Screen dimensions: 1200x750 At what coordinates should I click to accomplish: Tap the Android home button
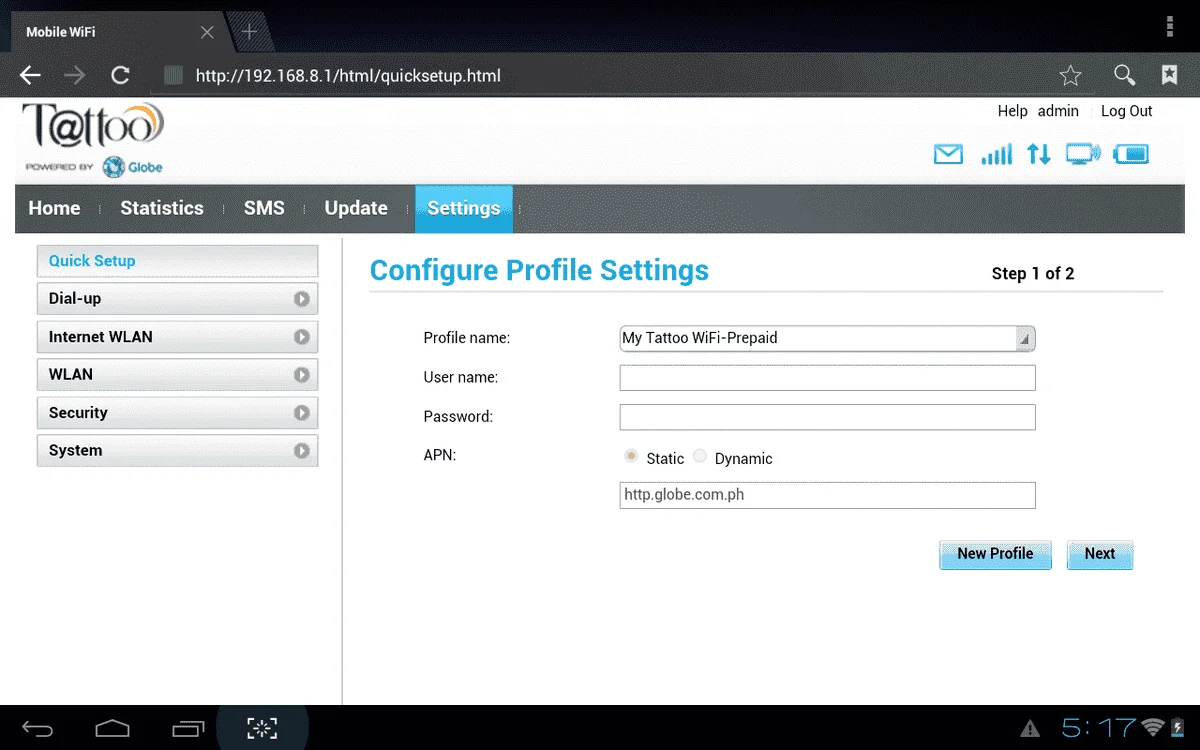[112, 728]
